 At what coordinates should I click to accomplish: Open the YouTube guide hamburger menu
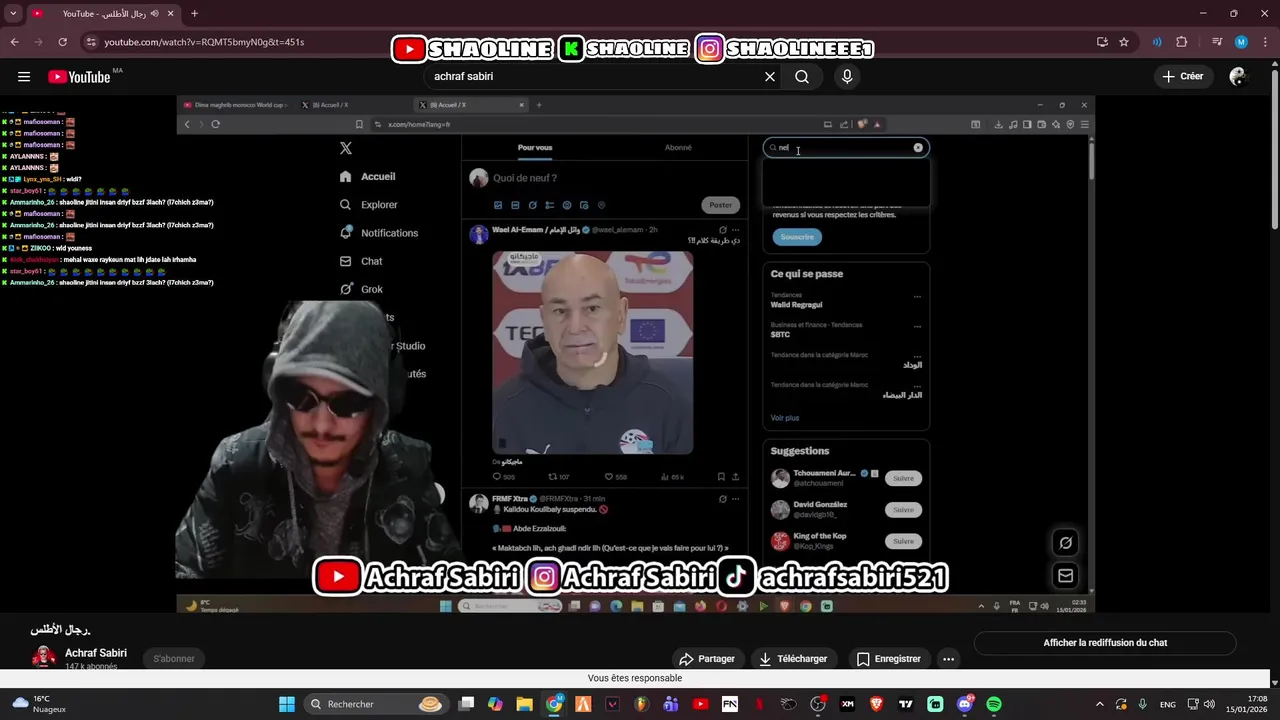pos(24,77)
